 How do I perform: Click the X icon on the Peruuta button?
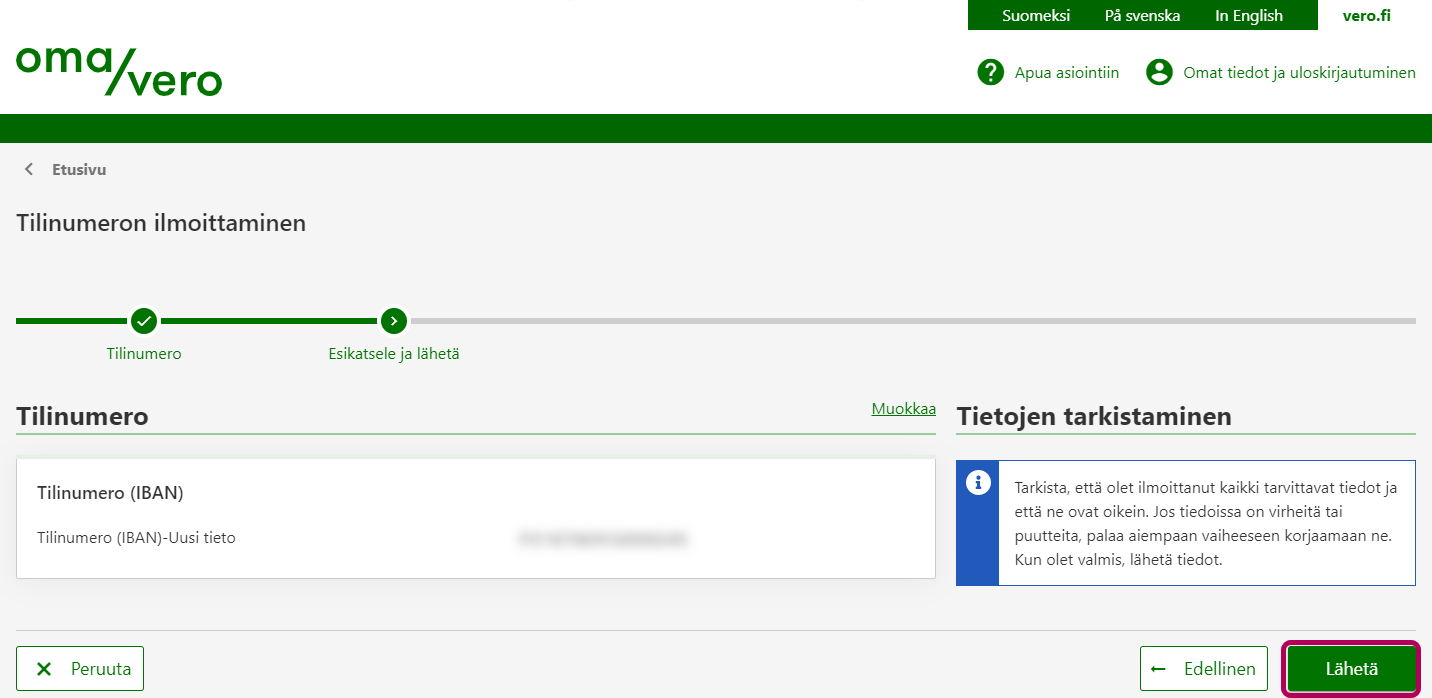point(43,669)
